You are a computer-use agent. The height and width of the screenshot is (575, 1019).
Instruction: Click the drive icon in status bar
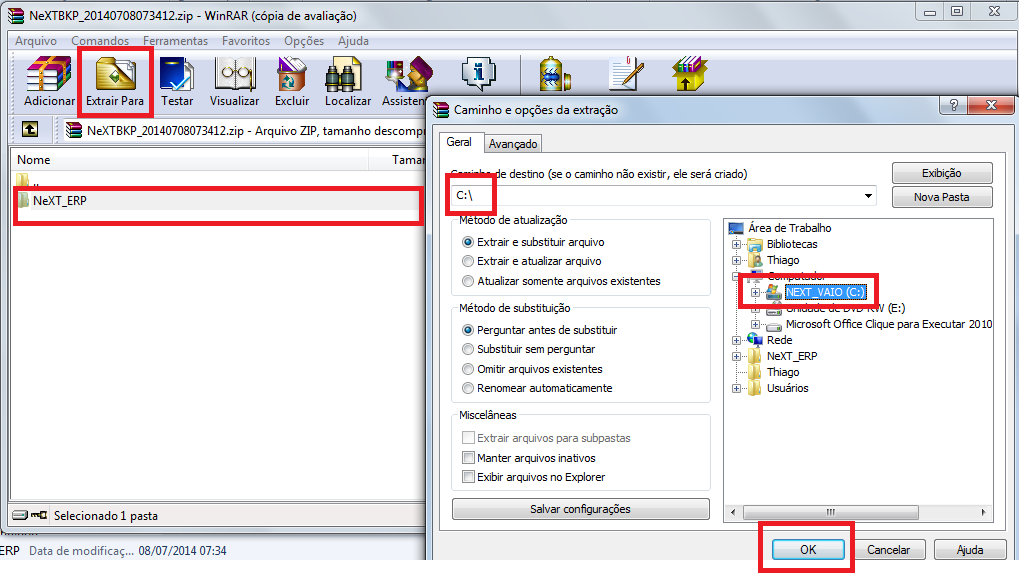click(20, 515)
